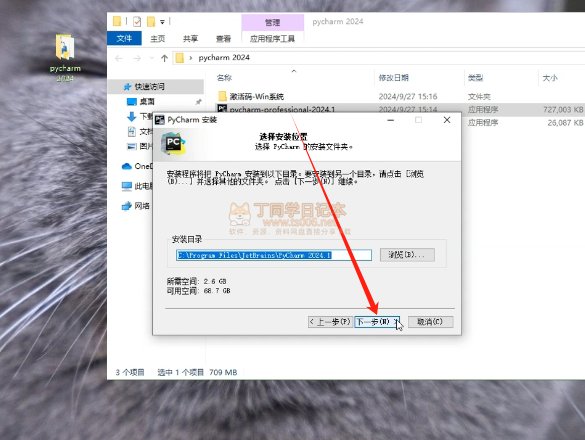
Task: Open 浏览(B)... to choose install folder
Action: coord(407,255)
